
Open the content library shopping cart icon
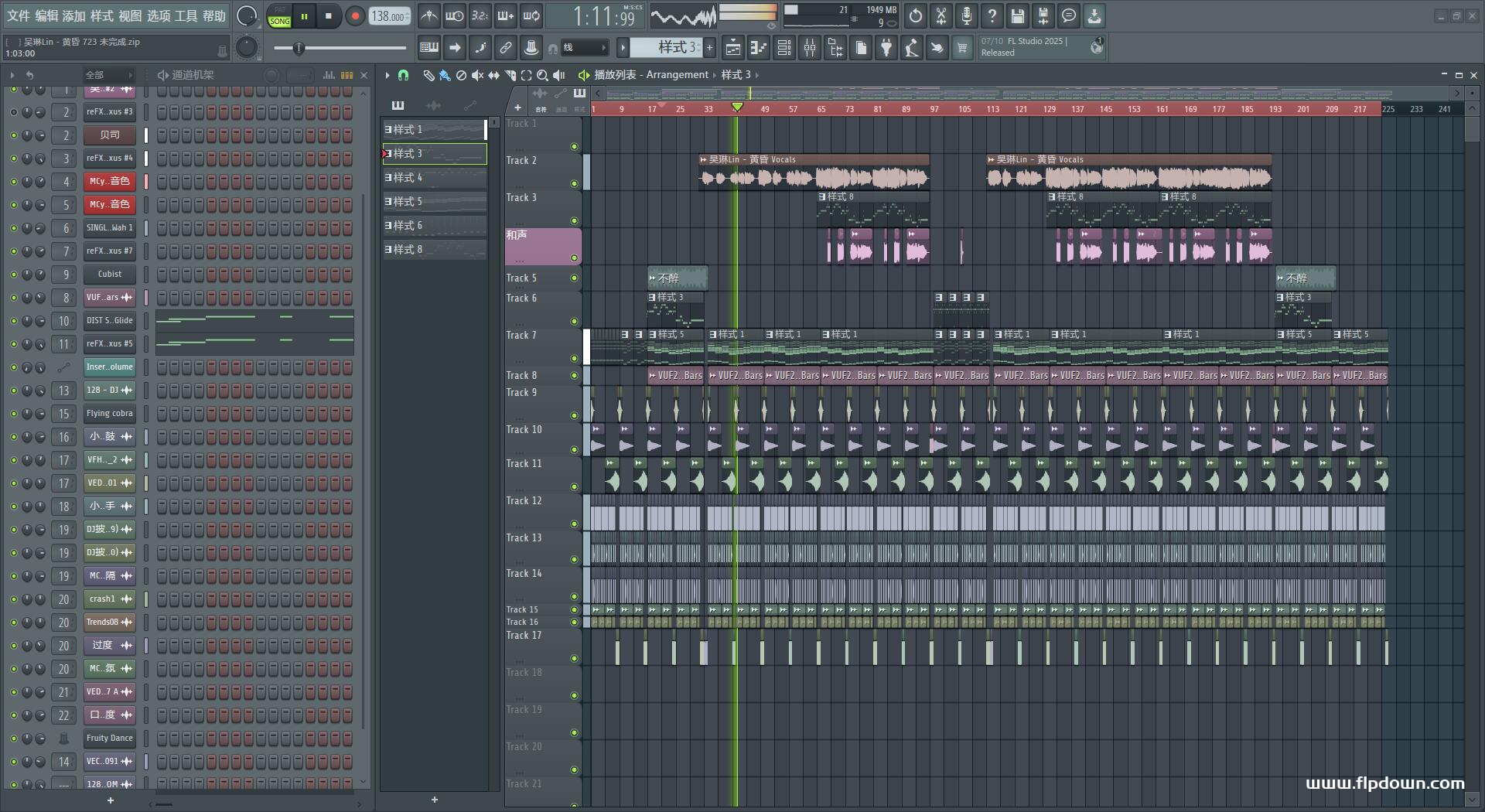(962, 48)
